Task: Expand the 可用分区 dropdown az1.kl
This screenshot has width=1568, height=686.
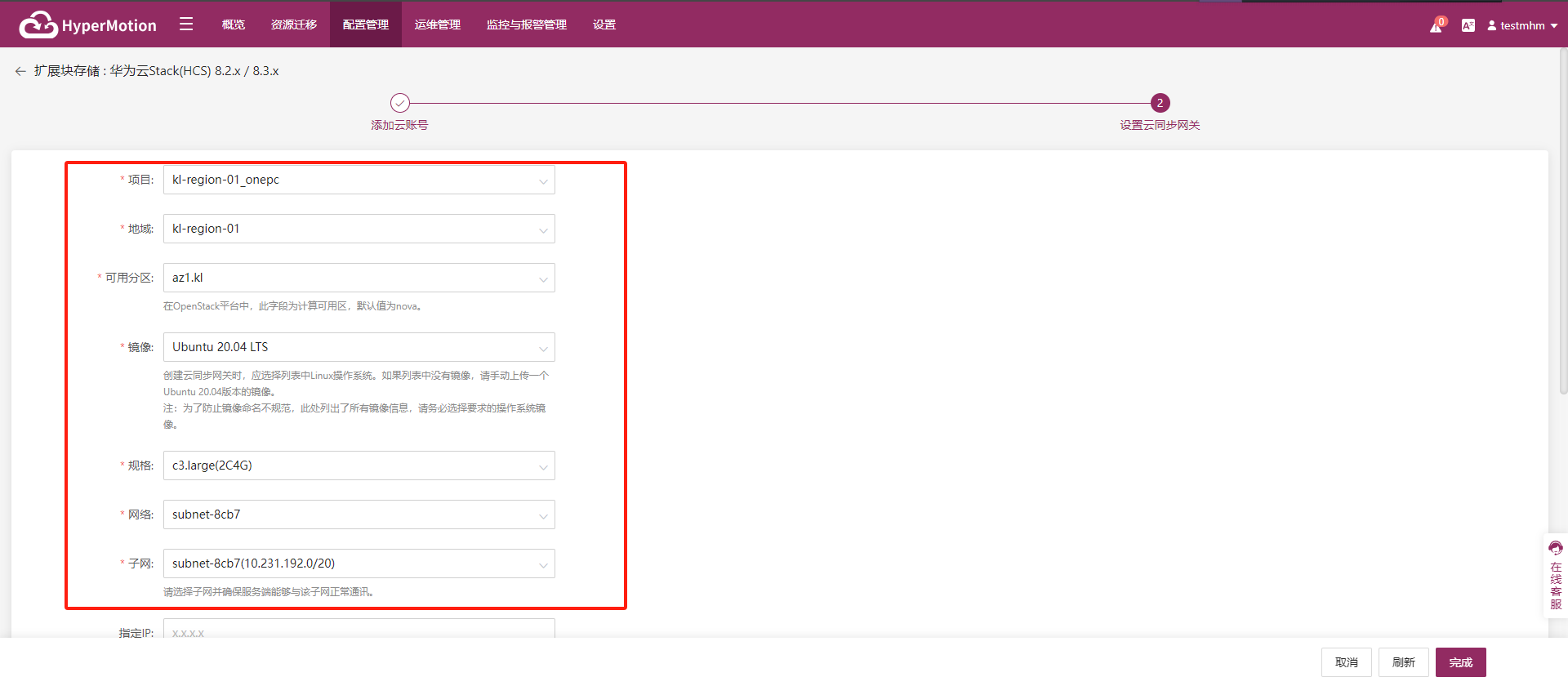Action: coord(359,278)
